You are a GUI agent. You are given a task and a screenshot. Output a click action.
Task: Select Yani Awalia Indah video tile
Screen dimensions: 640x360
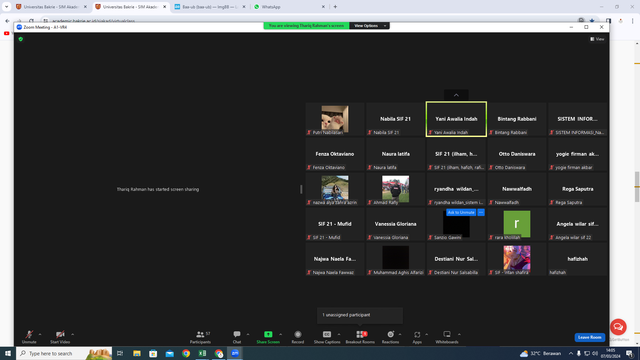456,119
